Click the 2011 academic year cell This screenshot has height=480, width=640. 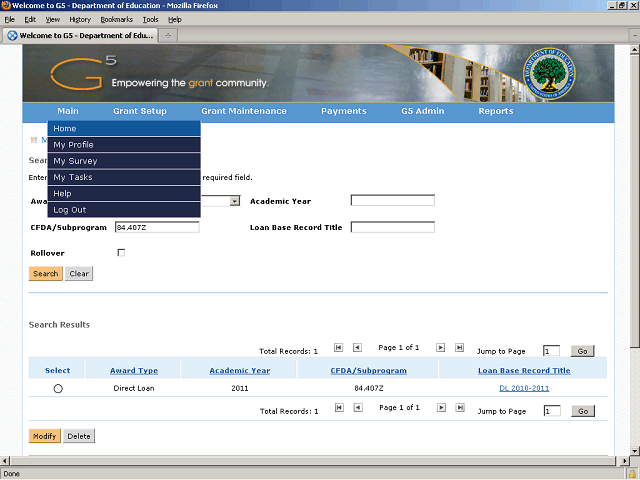point(240,388)
